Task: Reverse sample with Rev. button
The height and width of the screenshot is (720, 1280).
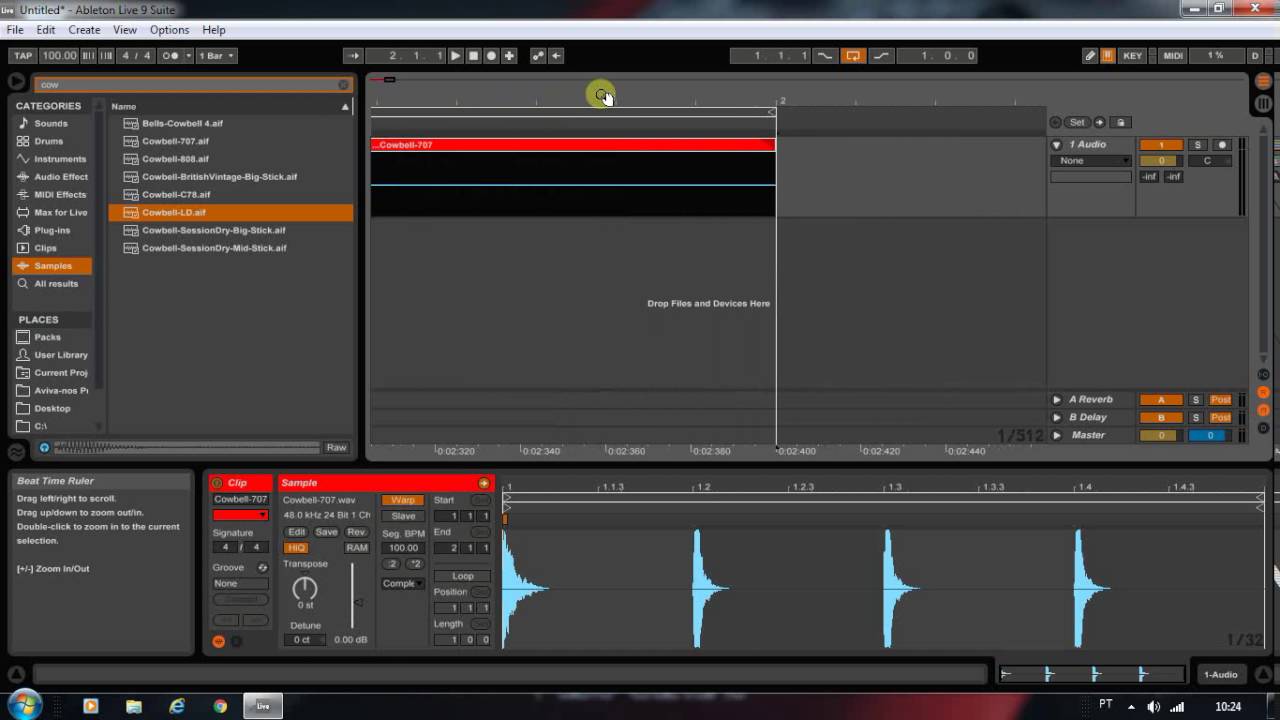Action: pos(357,532)
